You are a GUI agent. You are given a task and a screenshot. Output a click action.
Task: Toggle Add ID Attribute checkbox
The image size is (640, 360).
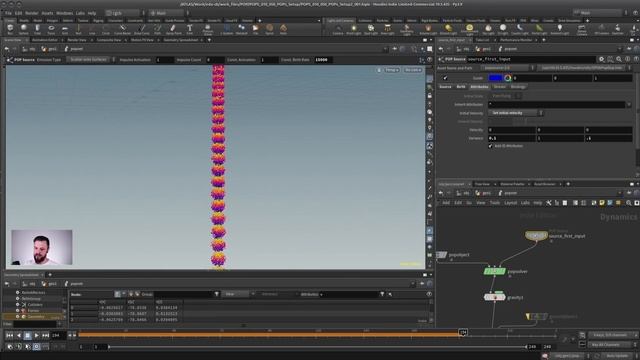(x=491, y=146)
